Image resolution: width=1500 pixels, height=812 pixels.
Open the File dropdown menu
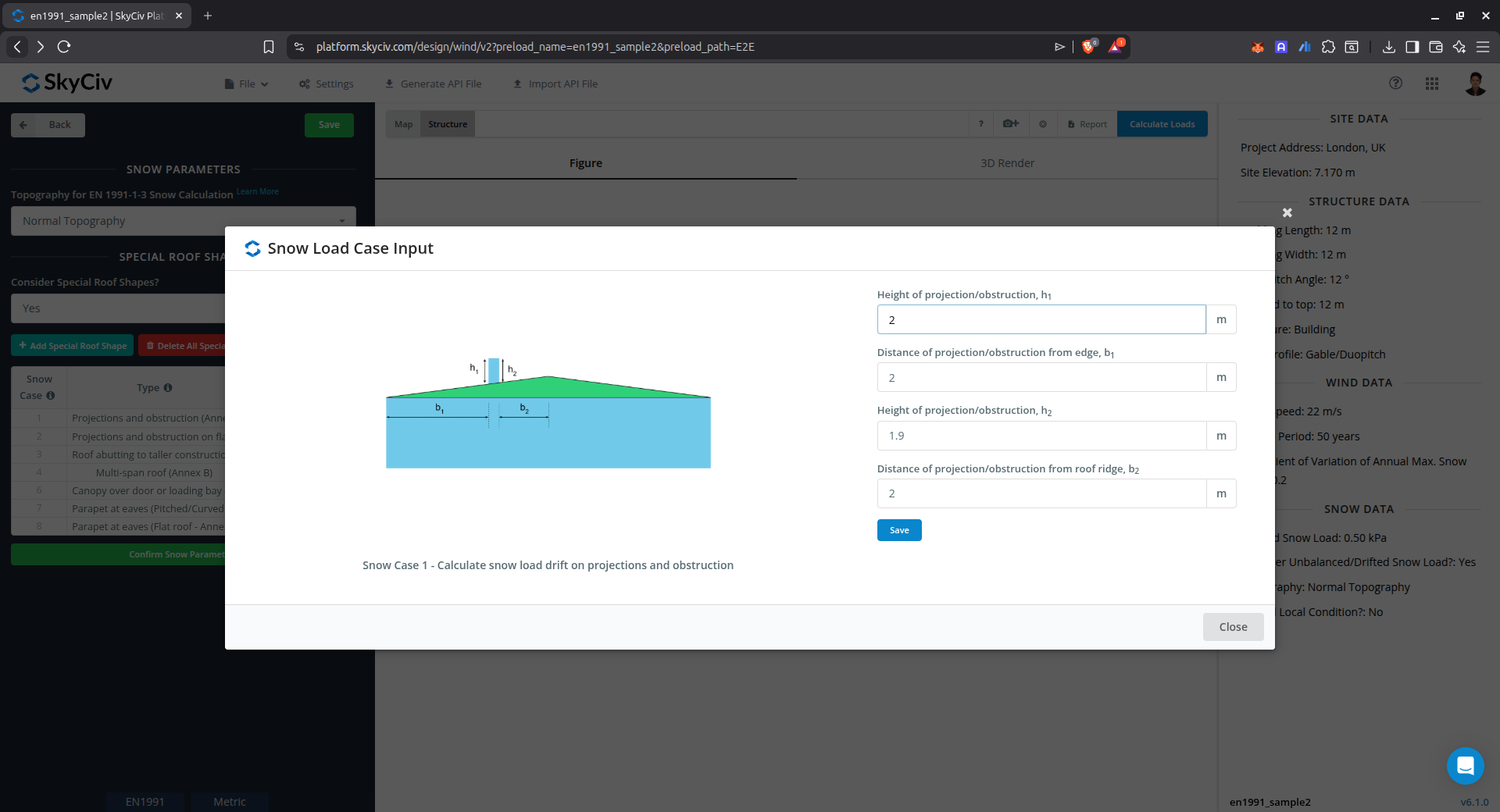click(247, 84)
